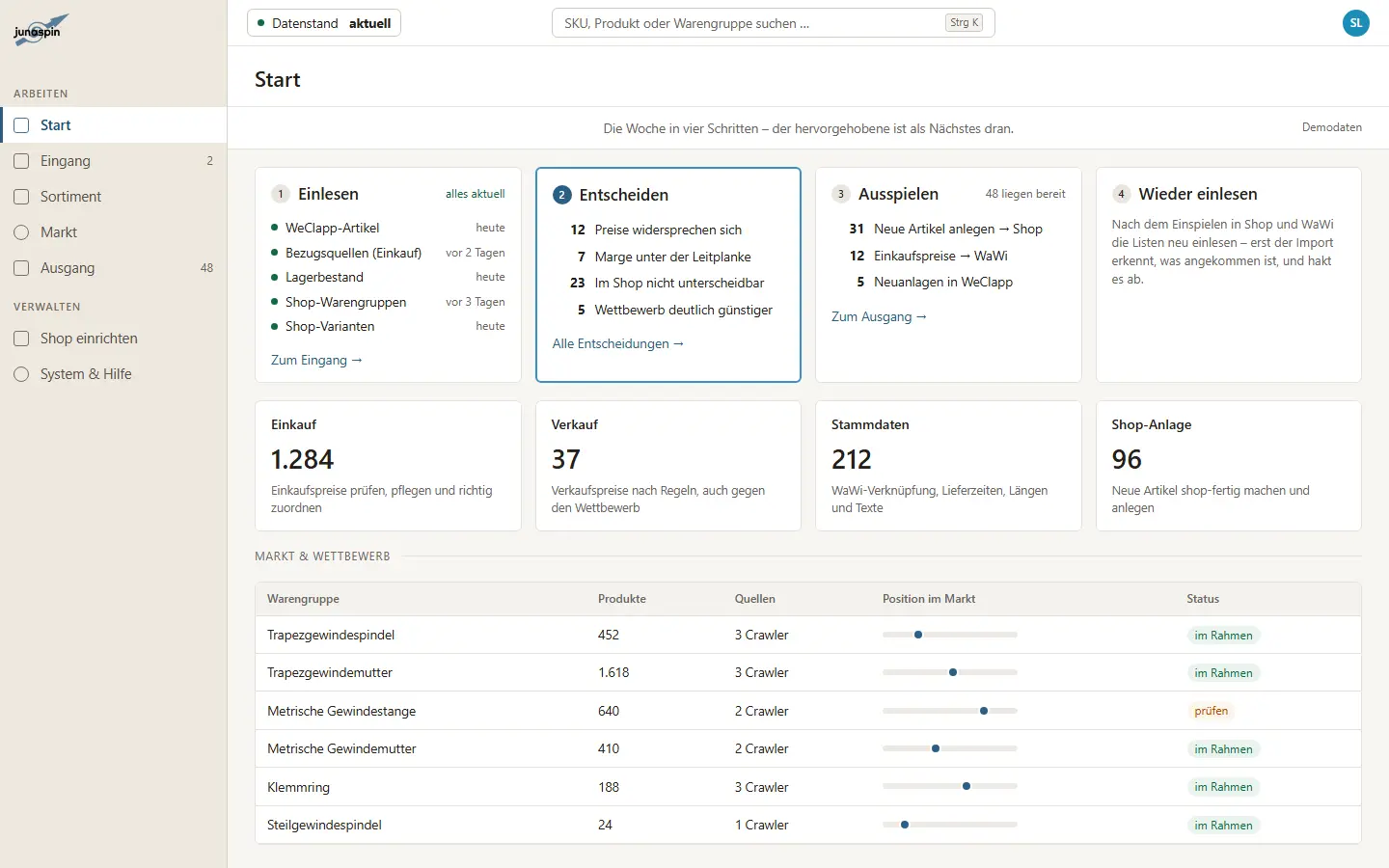
Task: Click the Warengruppe column header
Action: click(303, 599)
